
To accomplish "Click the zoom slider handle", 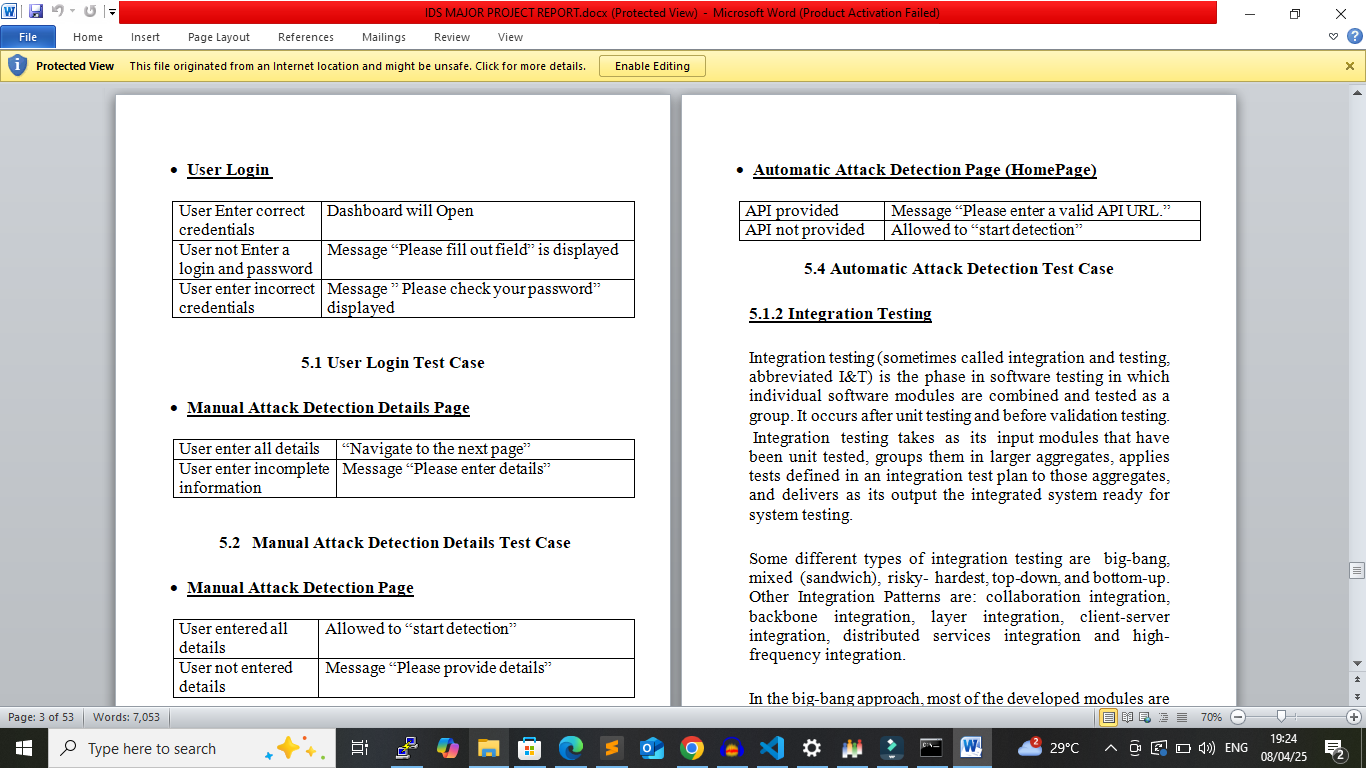I will tap(1281, 717).
